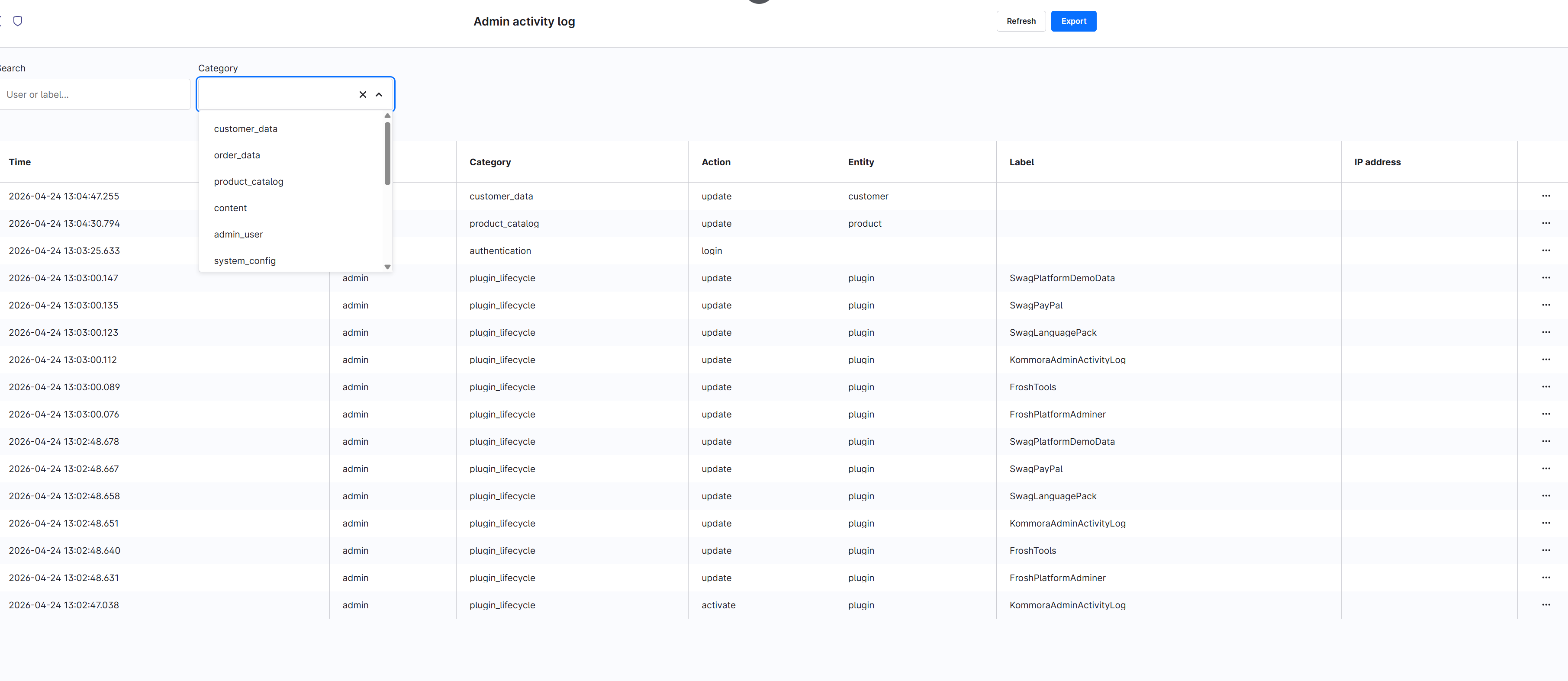Click the dropdown scroll-up arrow
The image size is (1568, 681).
pyautogui.click(x=387, y=116)
